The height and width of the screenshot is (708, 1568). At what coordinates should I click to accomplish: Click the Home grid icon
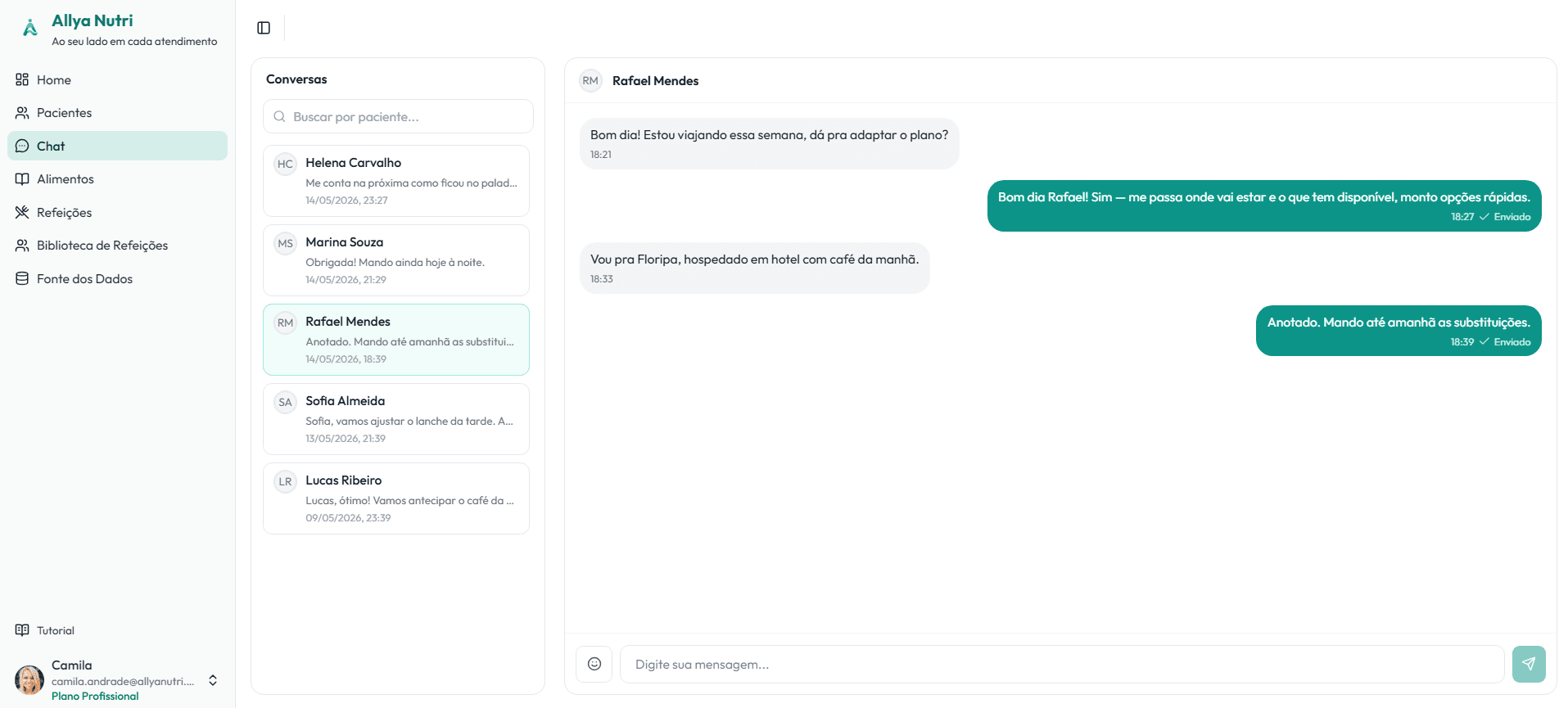click(x=22, y=79)
